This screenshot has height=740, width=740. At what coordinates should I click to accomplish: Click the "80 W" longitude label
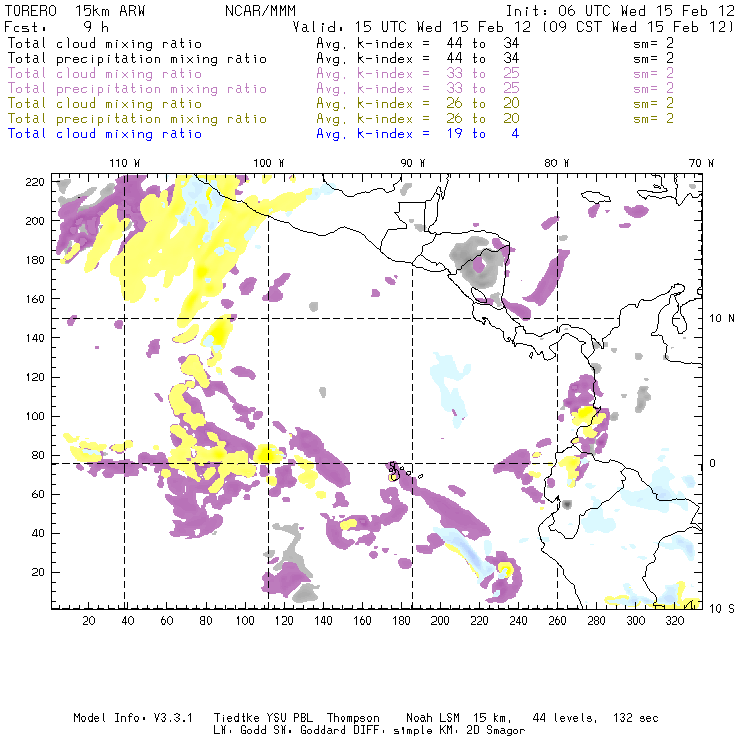pos(557,163)
